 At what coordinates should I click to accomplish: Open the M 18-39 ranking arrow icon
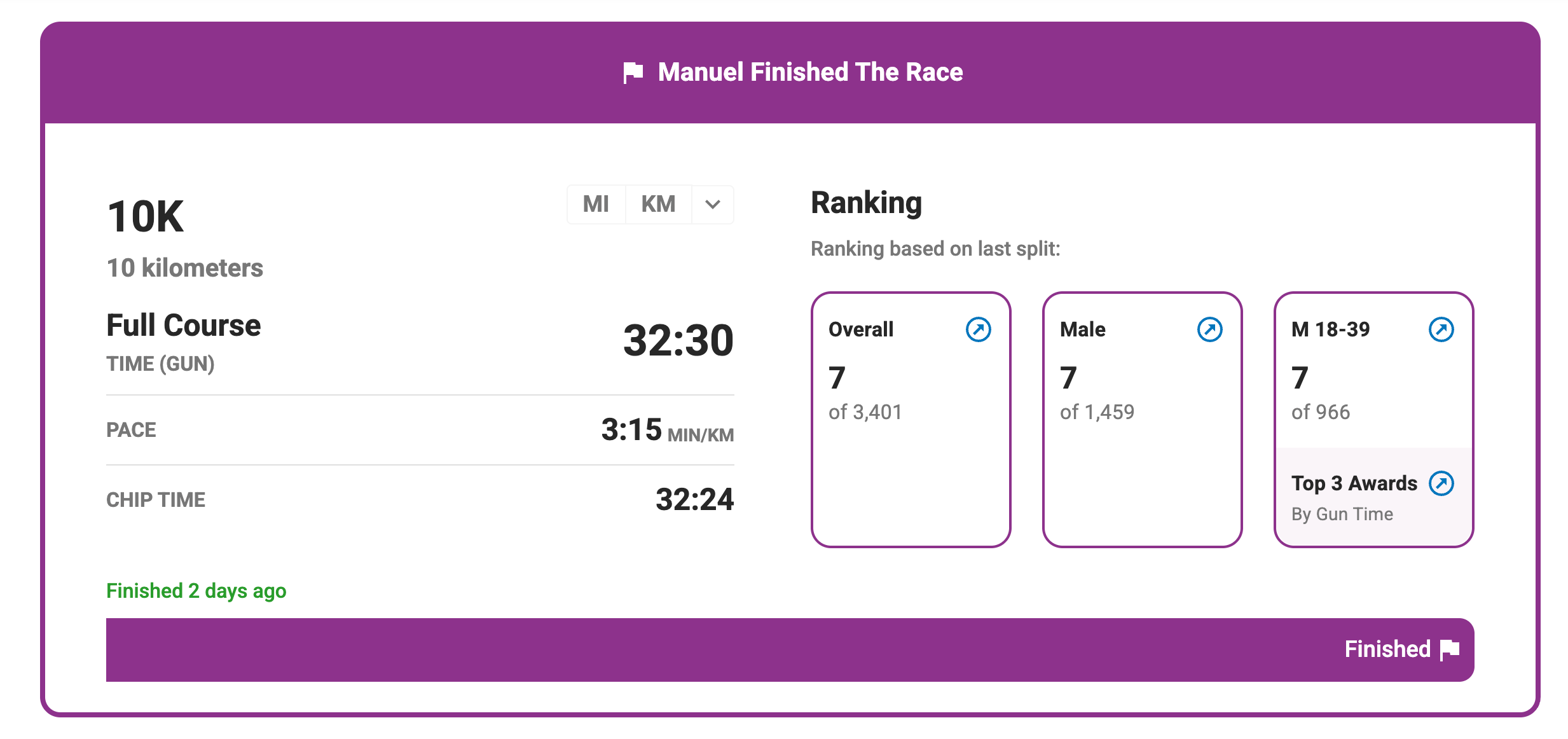click(1441, 329)
